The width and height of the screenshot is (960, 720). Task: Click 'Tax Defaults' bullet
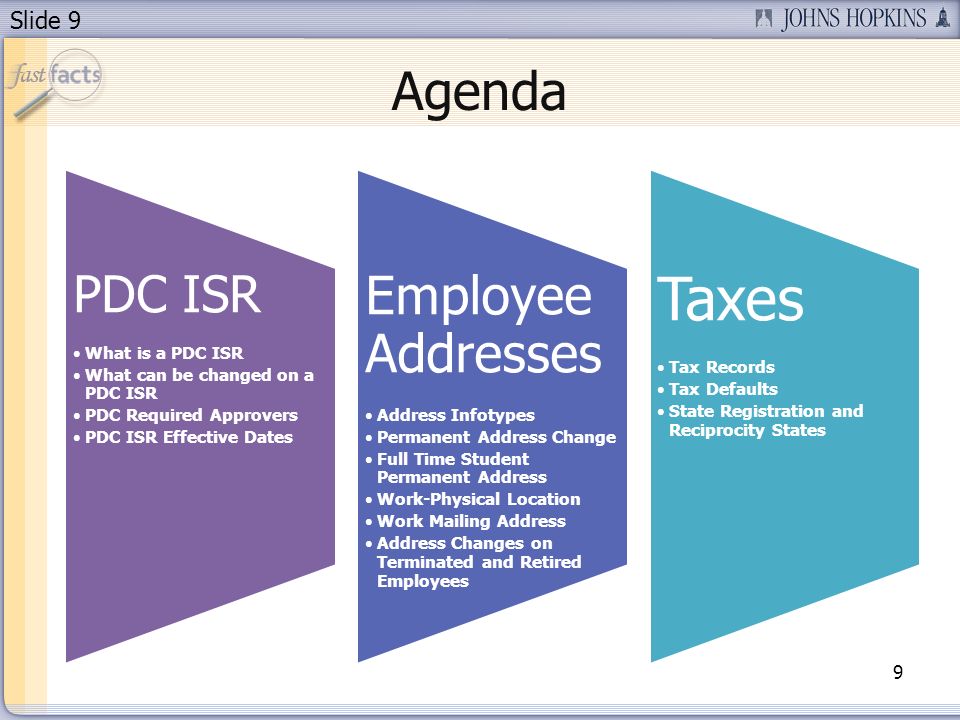723,389
